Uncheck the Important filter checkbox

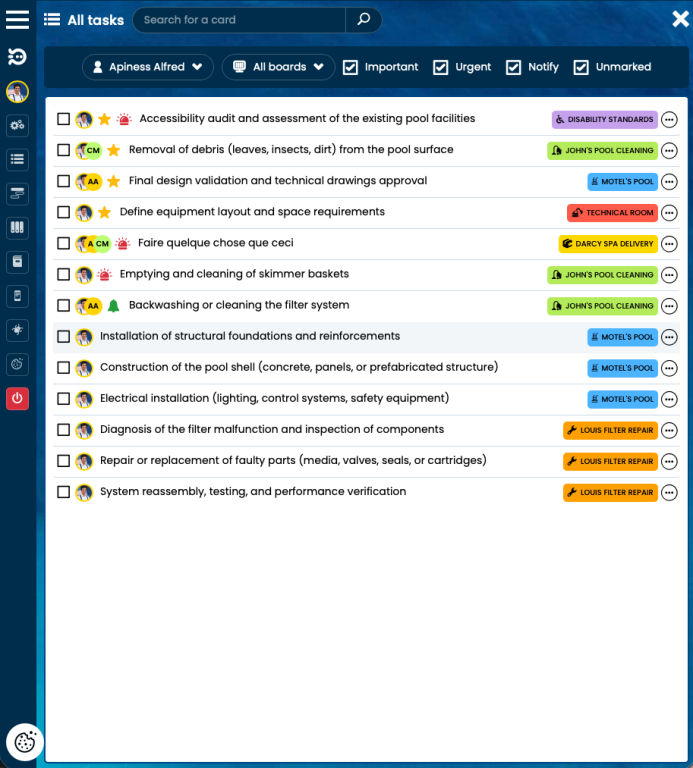[x=350, y=67]
